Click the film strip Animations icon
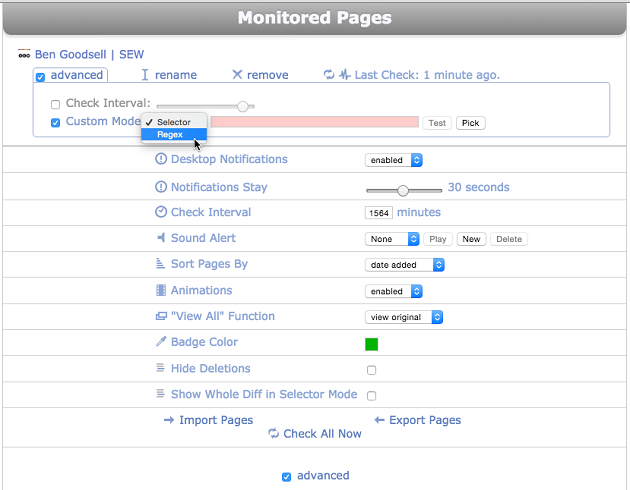The width and height of the screenshot is (630, 490). (161, 290)
